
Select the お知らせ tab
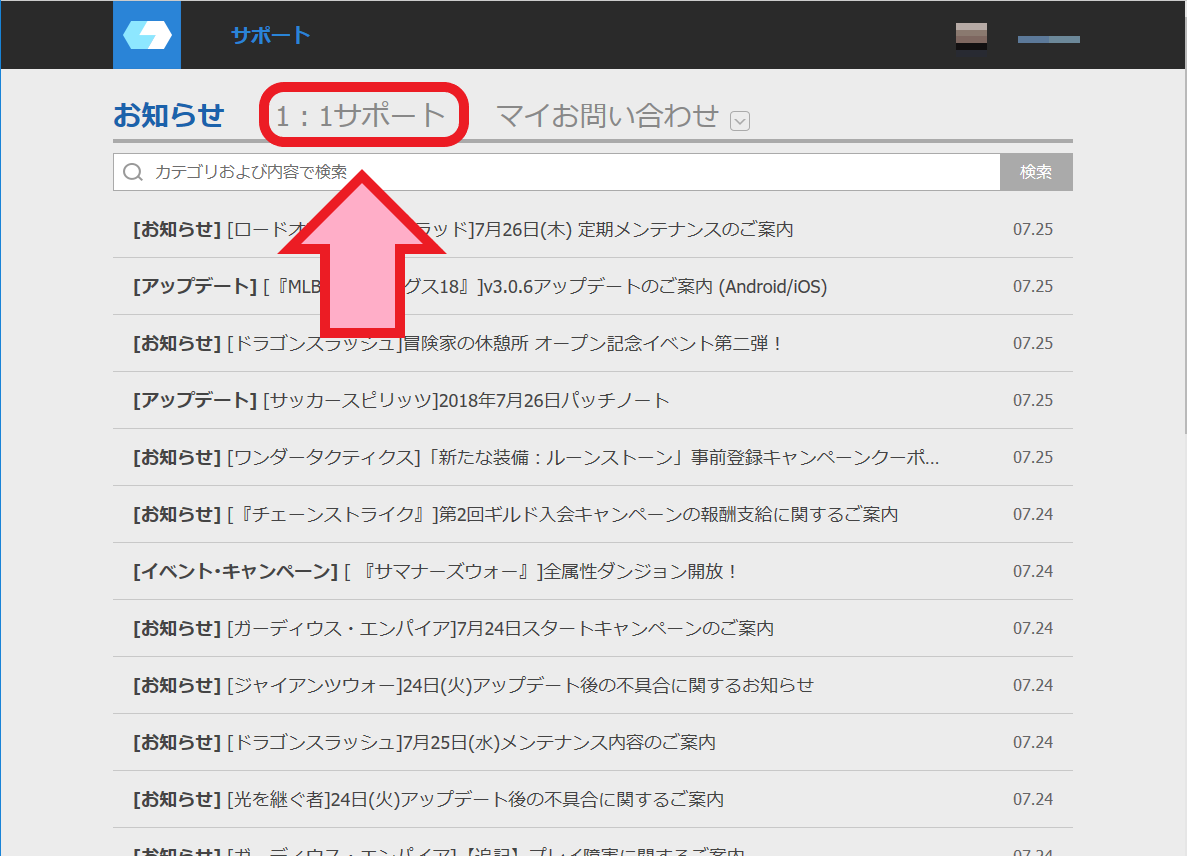[x=169, y=114]
